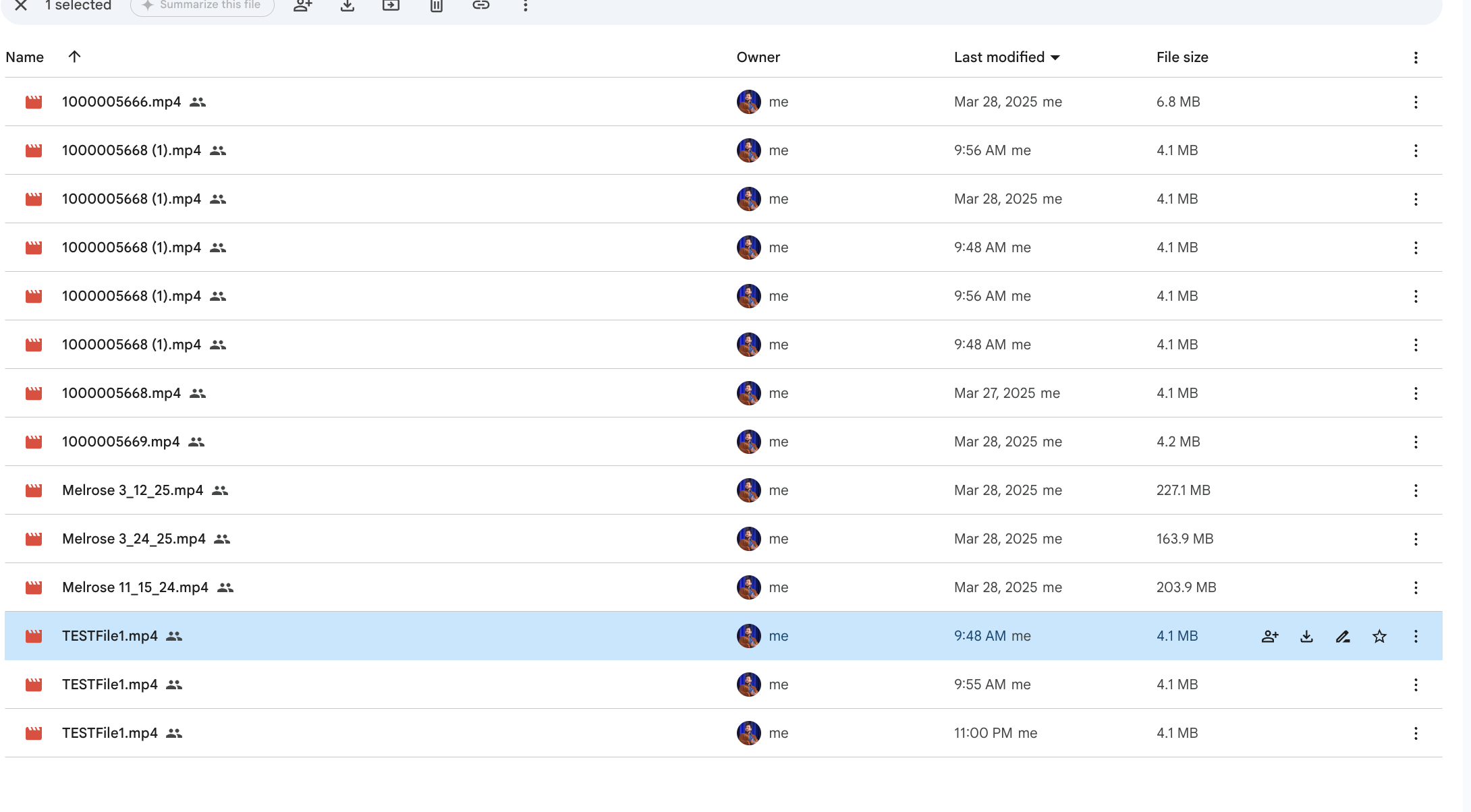
Task: Click the File size column header
Action: (1182, 57)
